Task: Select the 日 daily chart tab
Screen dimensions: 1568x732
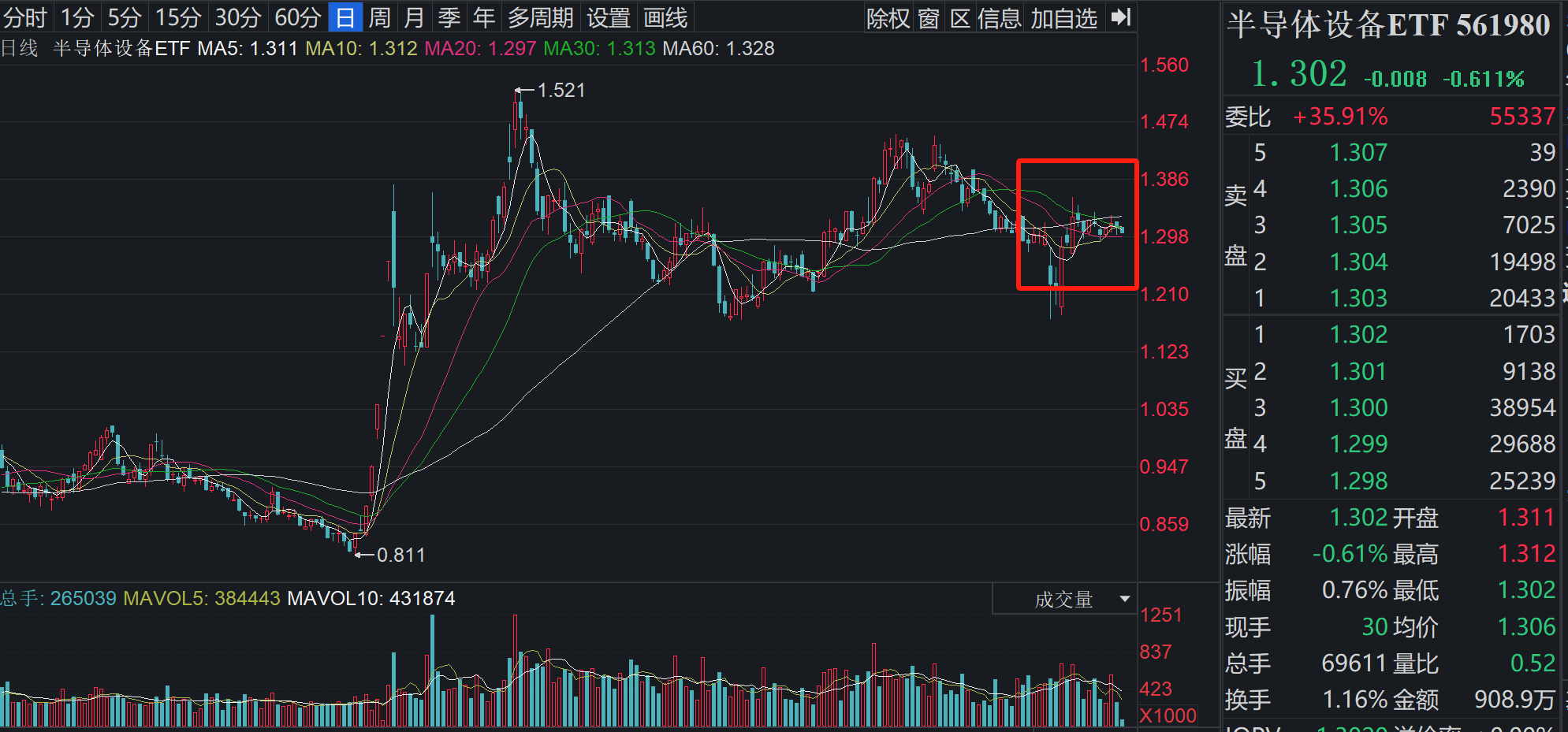Action: [345, 17]
